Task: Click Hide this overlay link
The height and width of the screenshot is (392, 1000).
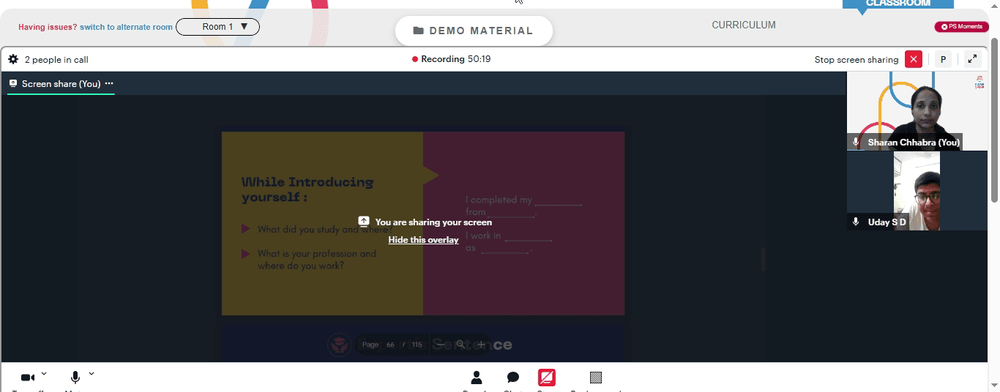Action: pyautogui.click(x=423, y=240)
